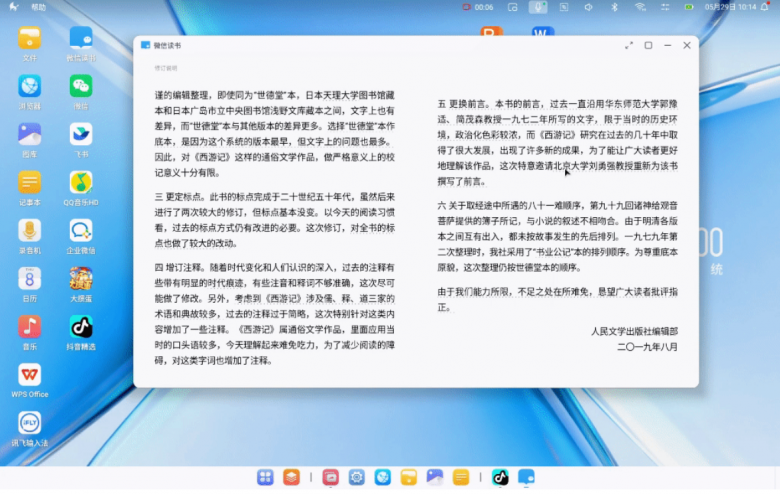
Task: Launch QQ音乐HD from the desktop
Action: tap(81, 182)
